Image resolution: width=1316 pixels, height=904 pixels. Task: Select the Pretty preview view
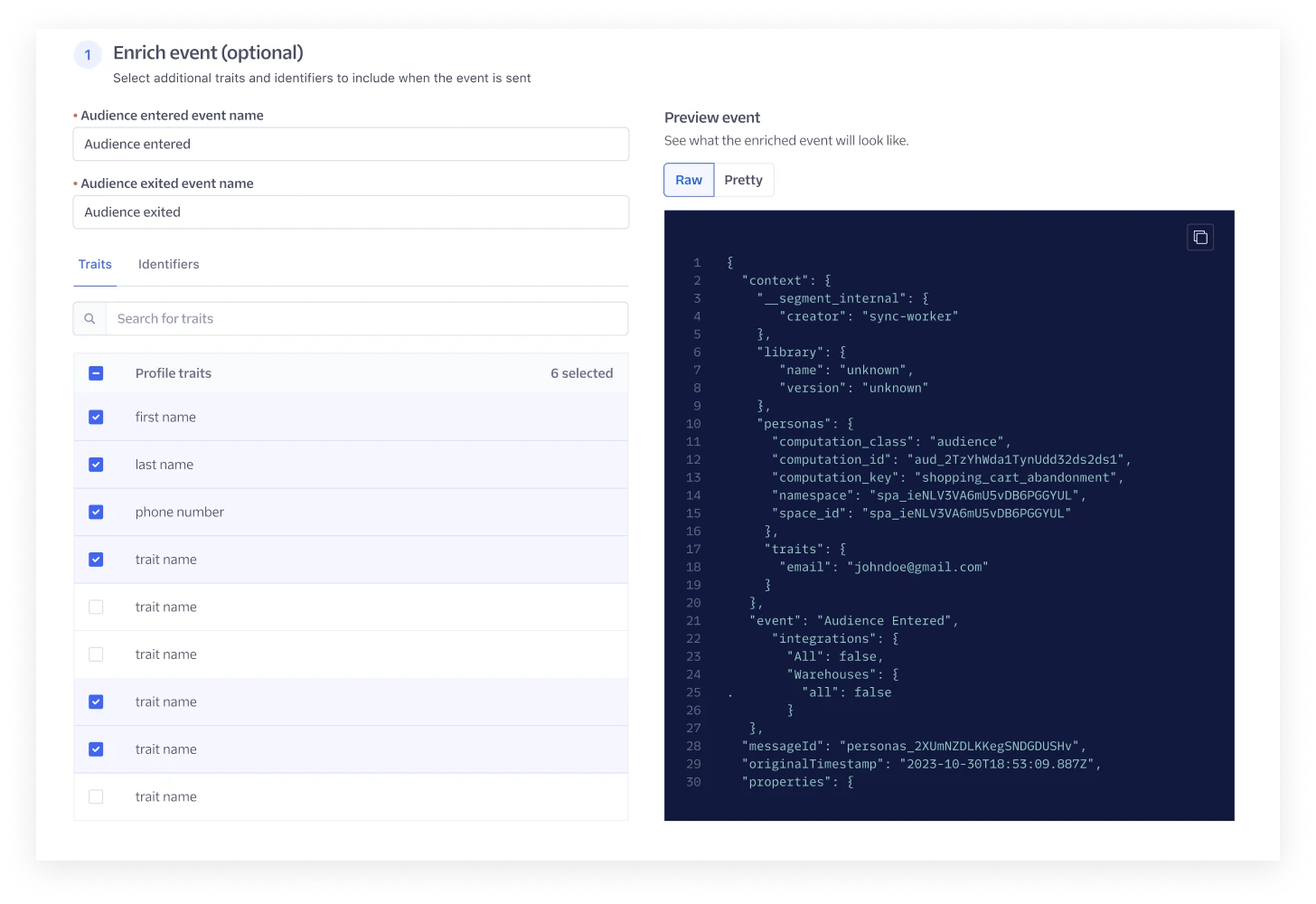pyautogui.click(x=744, y=180)
